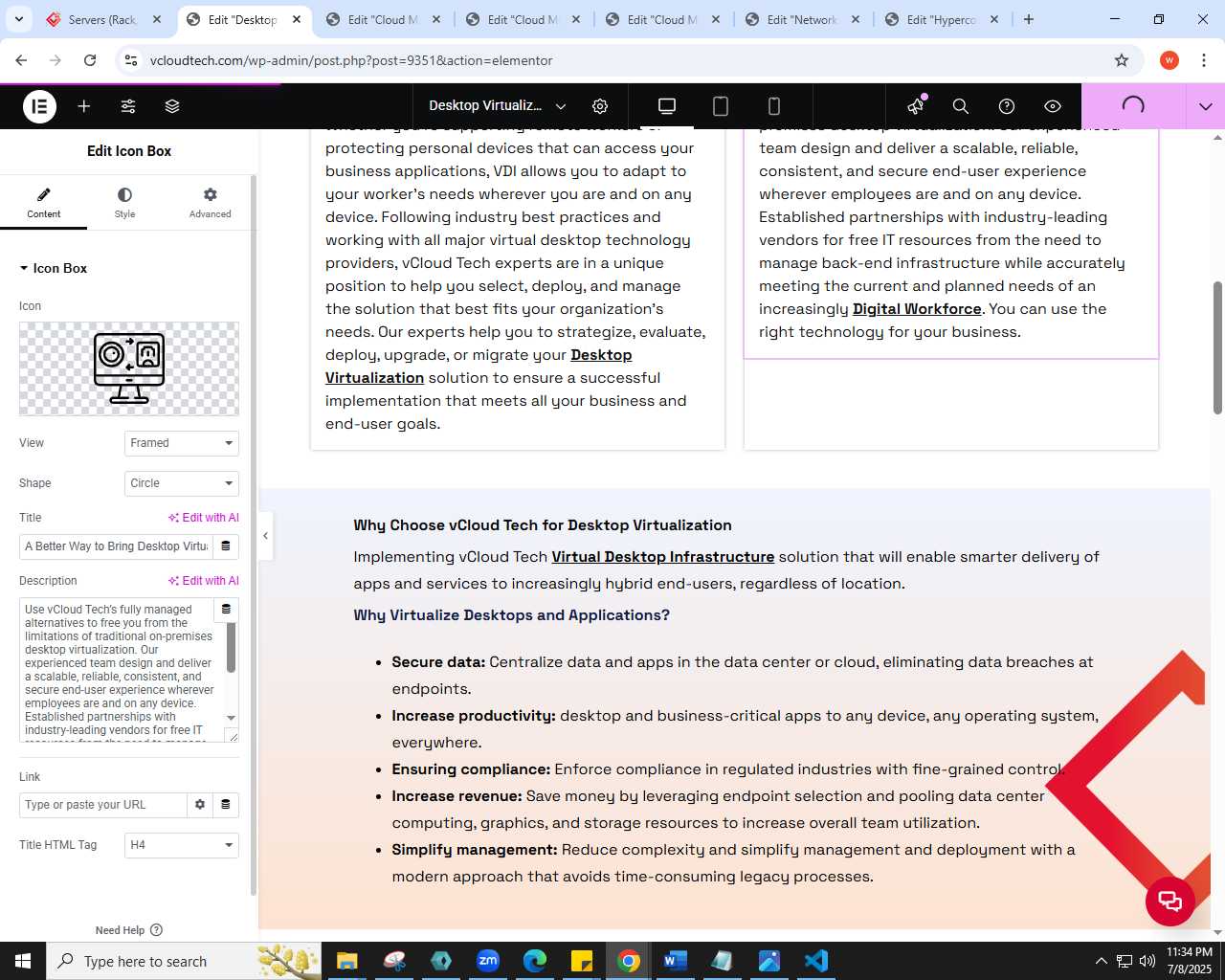The image size is (1225, 980).
Task: Open the red chat bubble button
Action: pos(1169,901)
